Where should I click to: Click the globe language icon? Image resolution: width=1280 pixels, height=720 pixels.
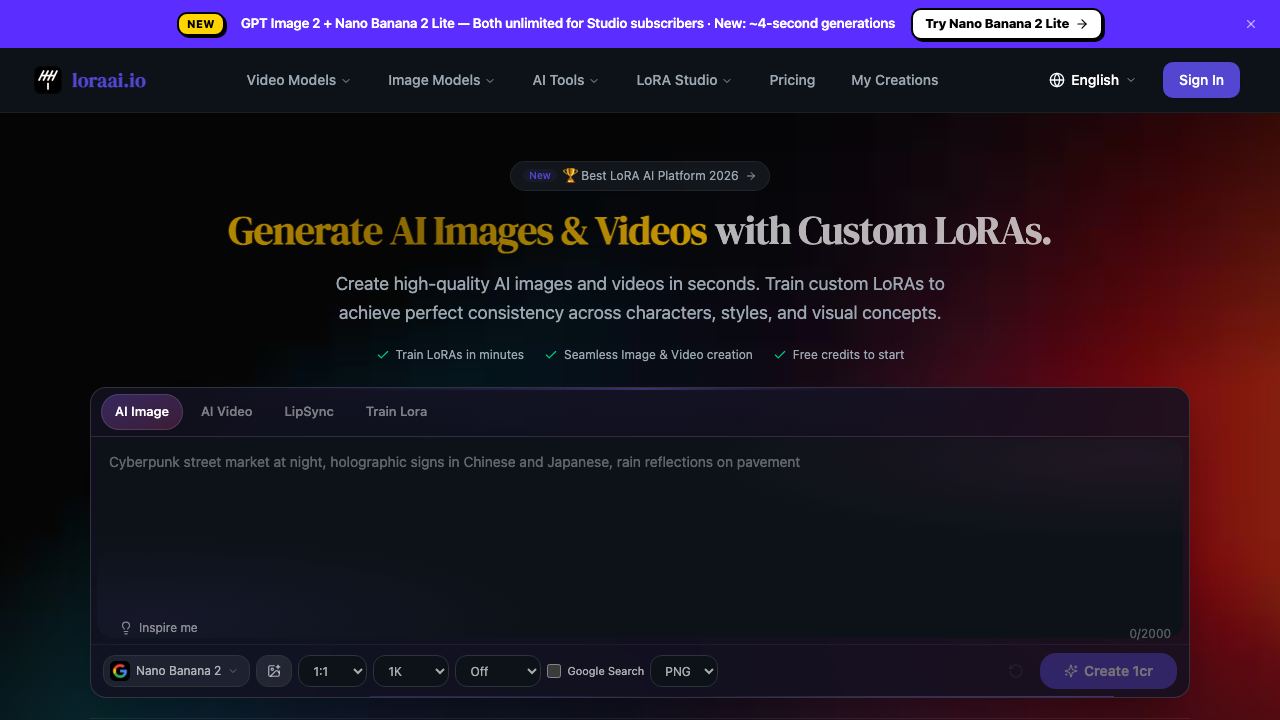pyautogui.click(x=1057, y=80)
